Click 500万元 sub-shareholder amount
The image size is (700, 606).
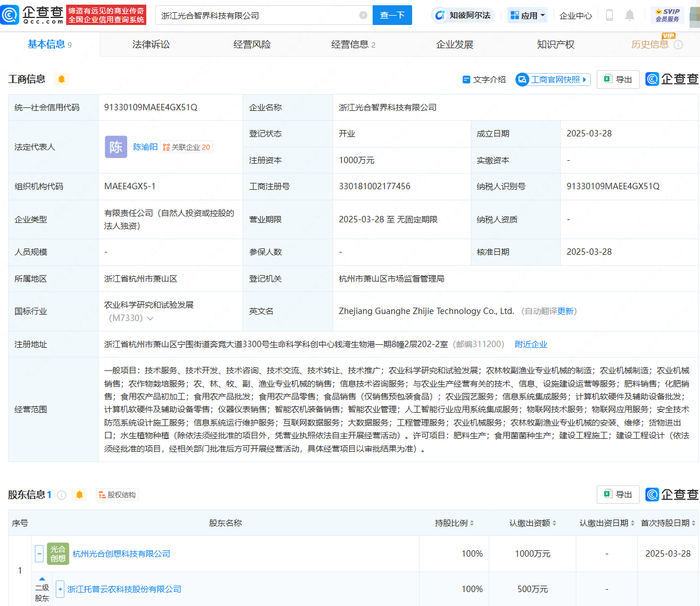(532, 589)
